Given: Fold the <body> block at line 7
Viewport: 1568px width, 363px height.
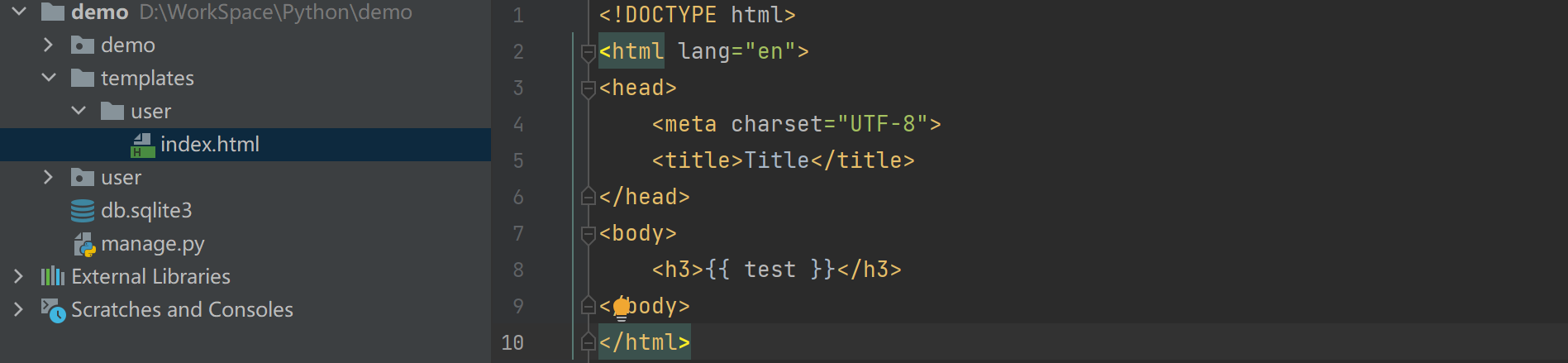Looking at the screenshot, I should 589,234.
